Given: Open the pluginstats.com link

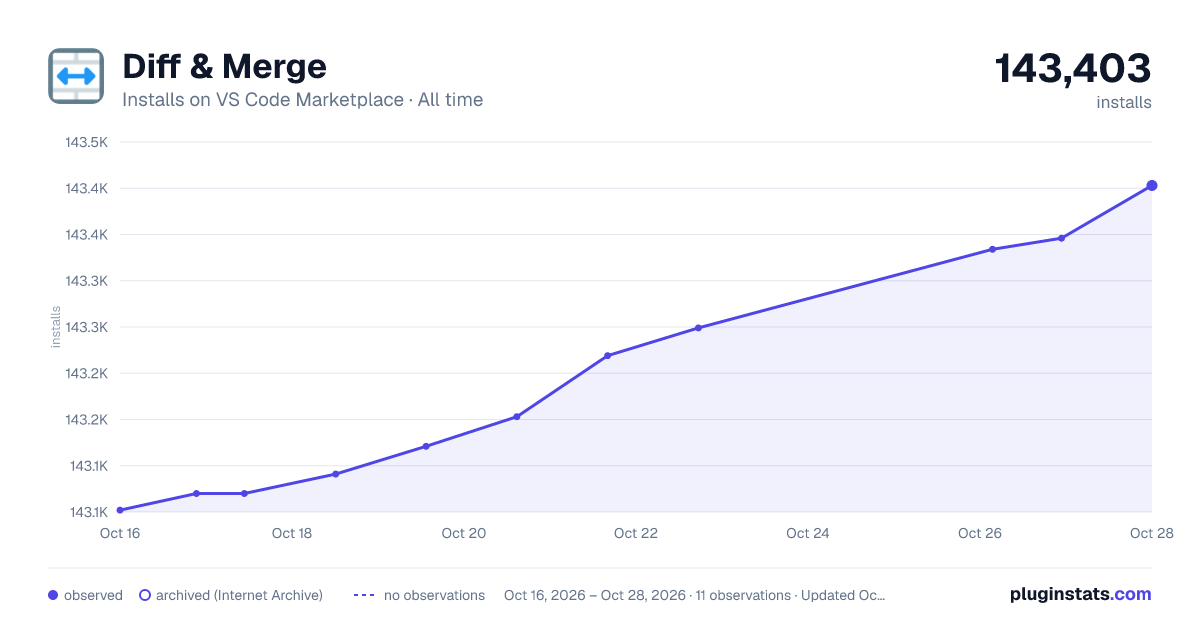Looking at the screenshot, I should pyautogui.click(x=1081, y=594).
